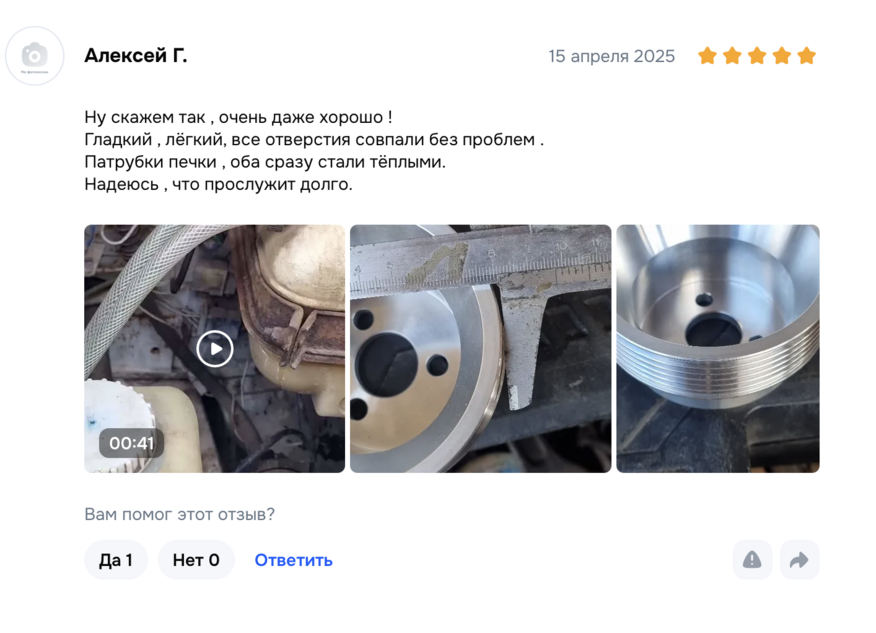Click the report review warning icon
The height and width of the screenshot is (633, 876).
click(x=752, y=560)
